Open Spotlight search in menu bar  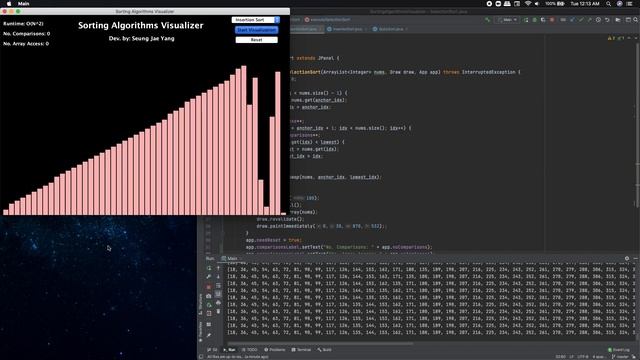609,3
